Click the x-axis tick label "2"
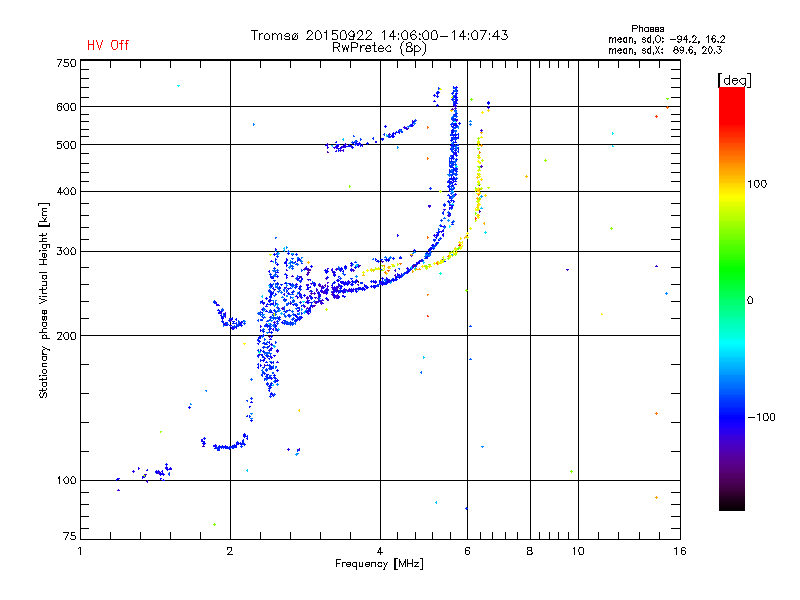This screenshot has height=600, width=800. pos(230,551)
